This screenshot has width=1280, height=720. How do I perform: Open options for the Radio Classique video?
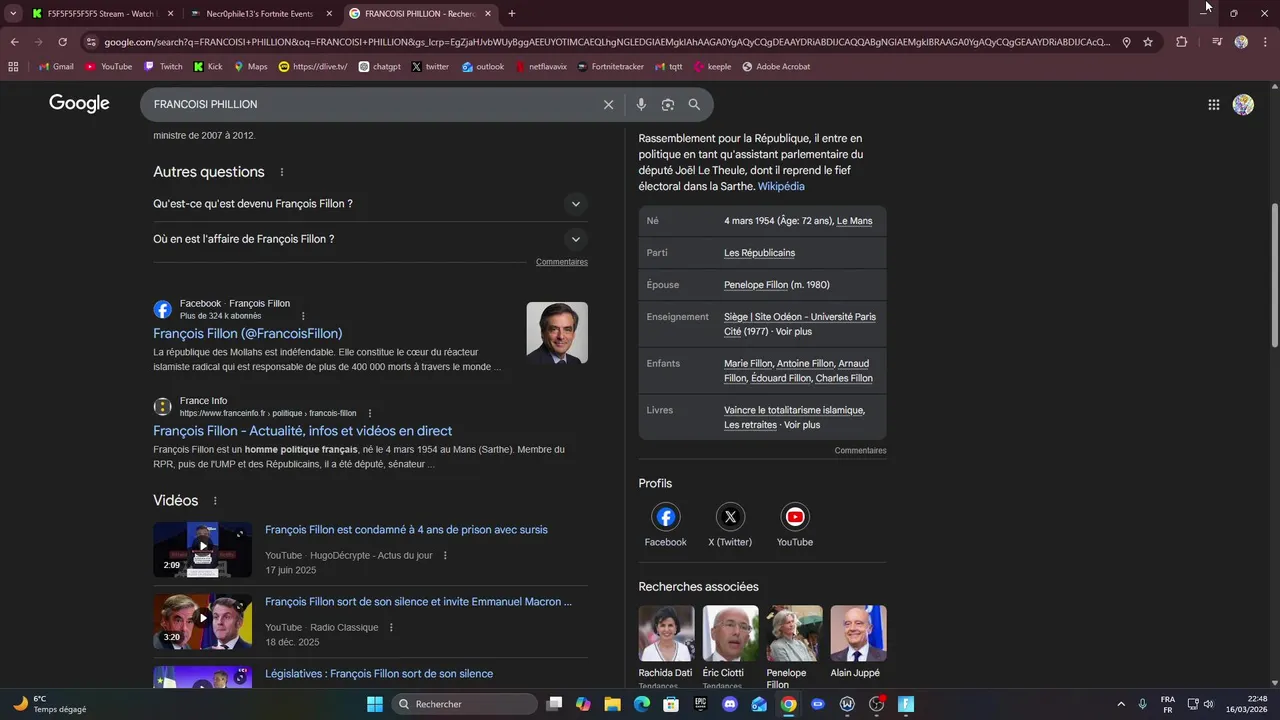click(391, 628)
